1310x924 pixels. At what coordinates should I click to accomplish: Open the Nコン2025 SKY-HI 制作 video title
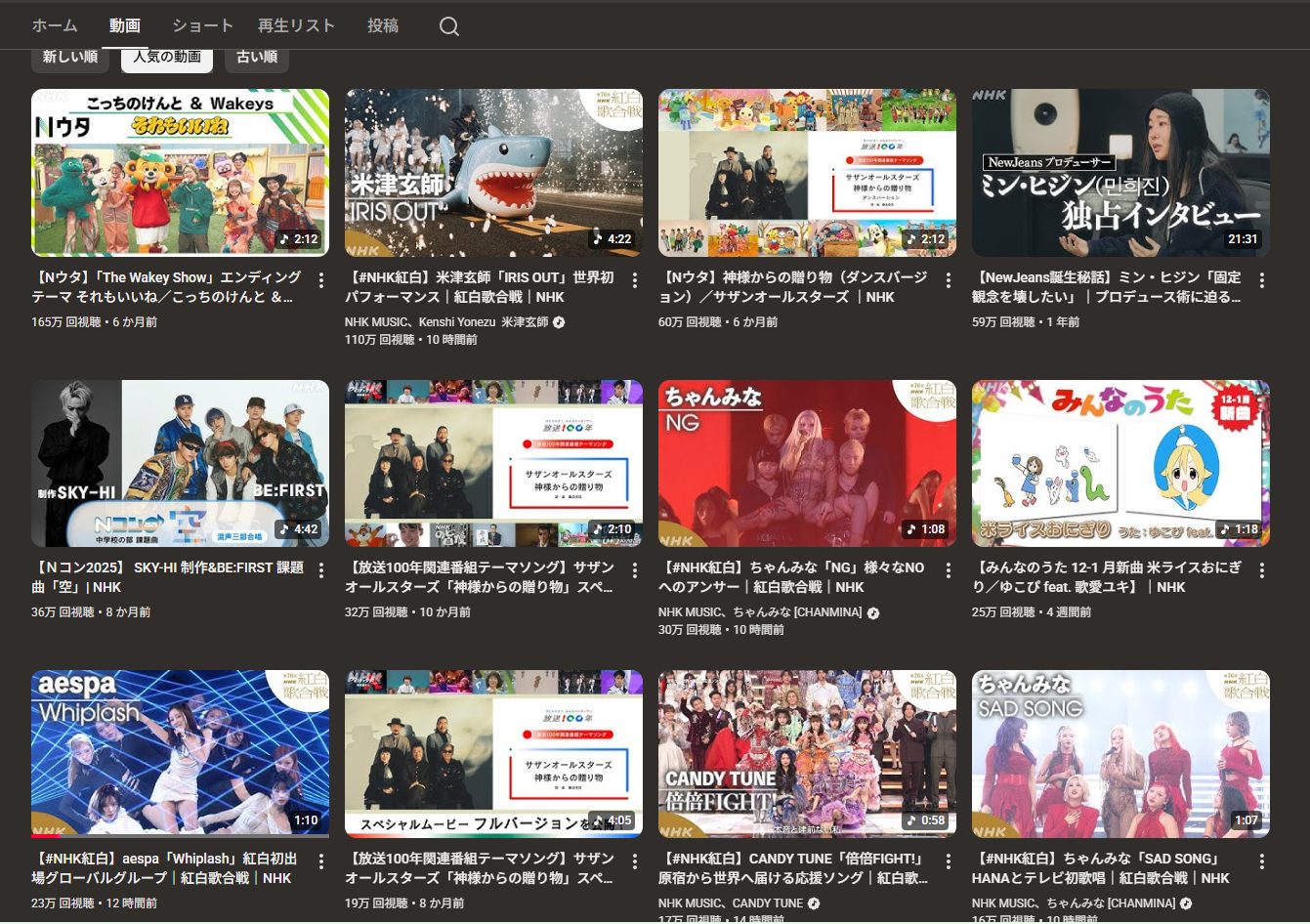167,577
